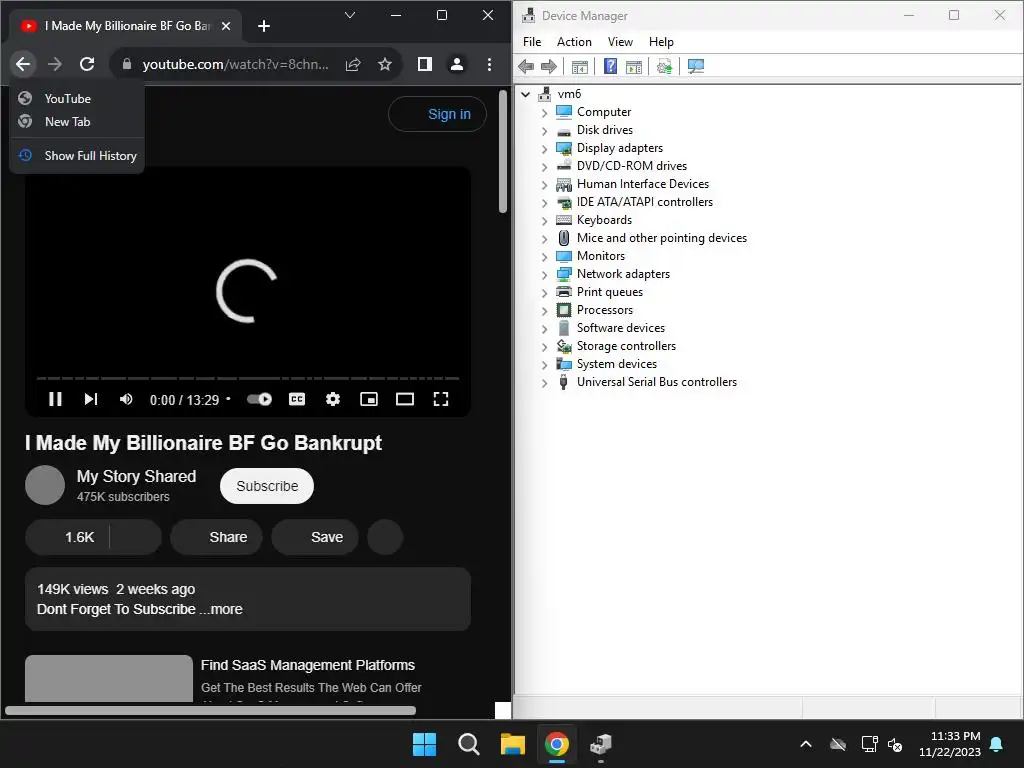Select YouTube entry in history dropdown

coord(77,99)
